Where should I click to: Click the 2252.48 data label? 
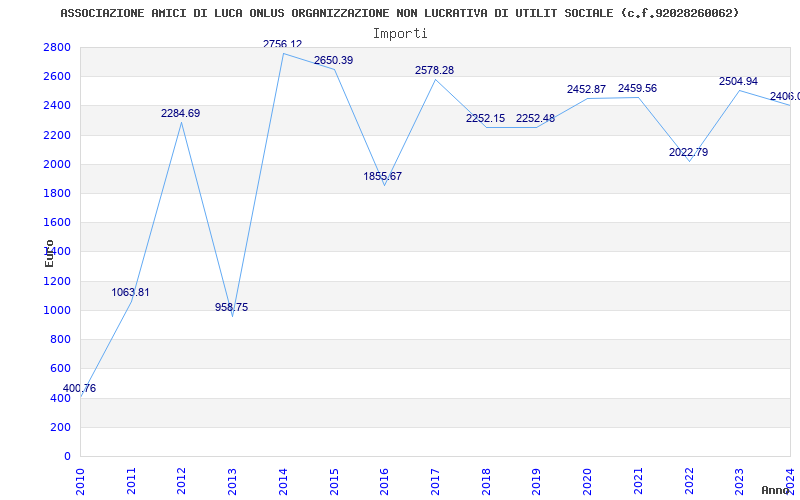pyautogui.click(x=535, y=118)
